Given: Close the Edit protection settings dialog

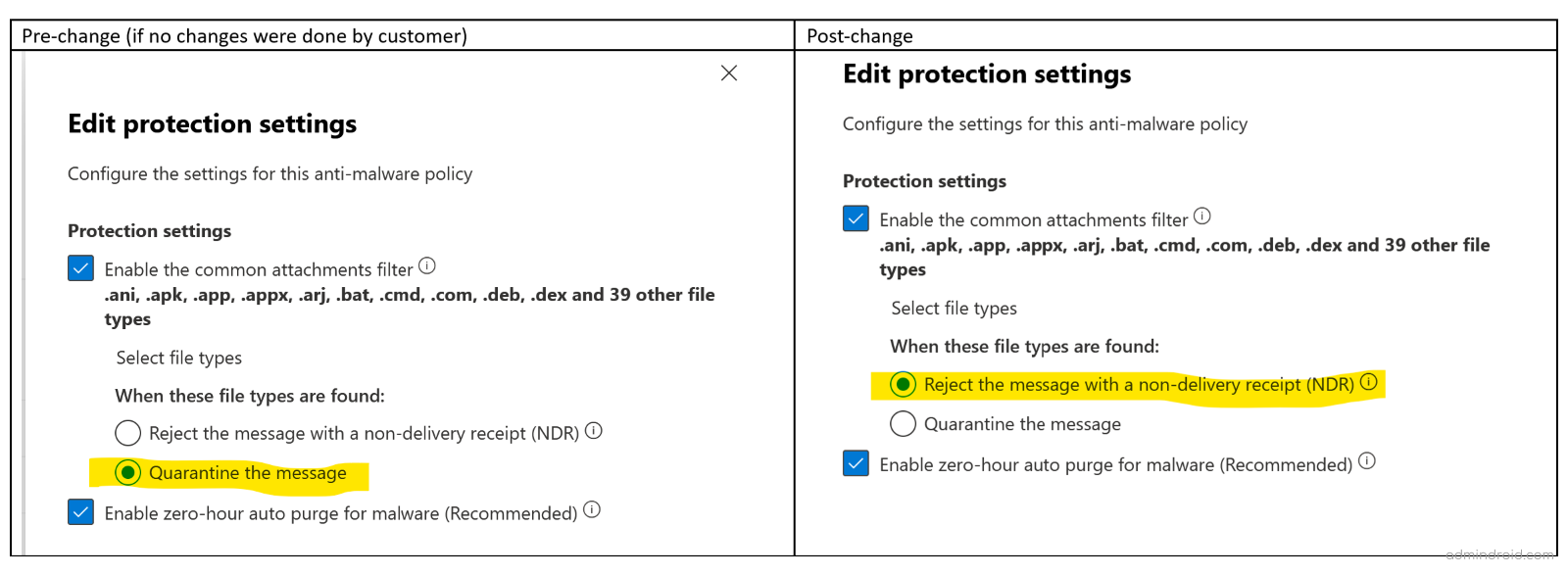Looking at the screenshot, I should point(728,72).
